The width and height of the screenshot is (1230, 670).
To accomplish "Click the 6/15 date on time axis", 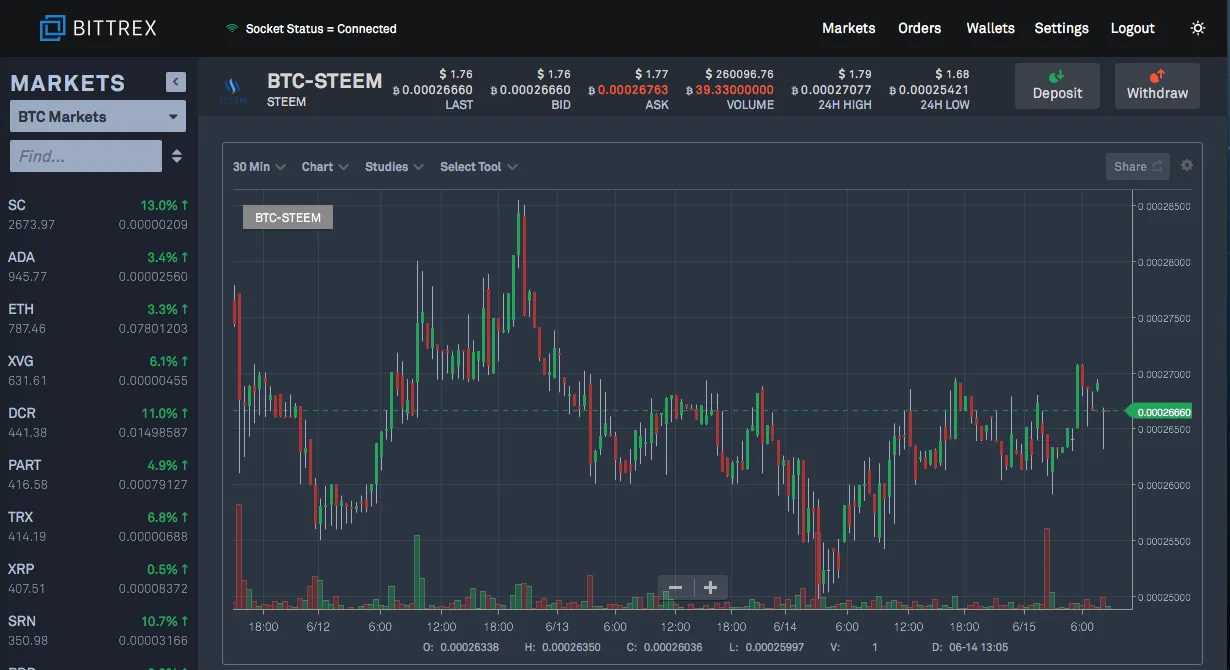I will pos(1024,627).
